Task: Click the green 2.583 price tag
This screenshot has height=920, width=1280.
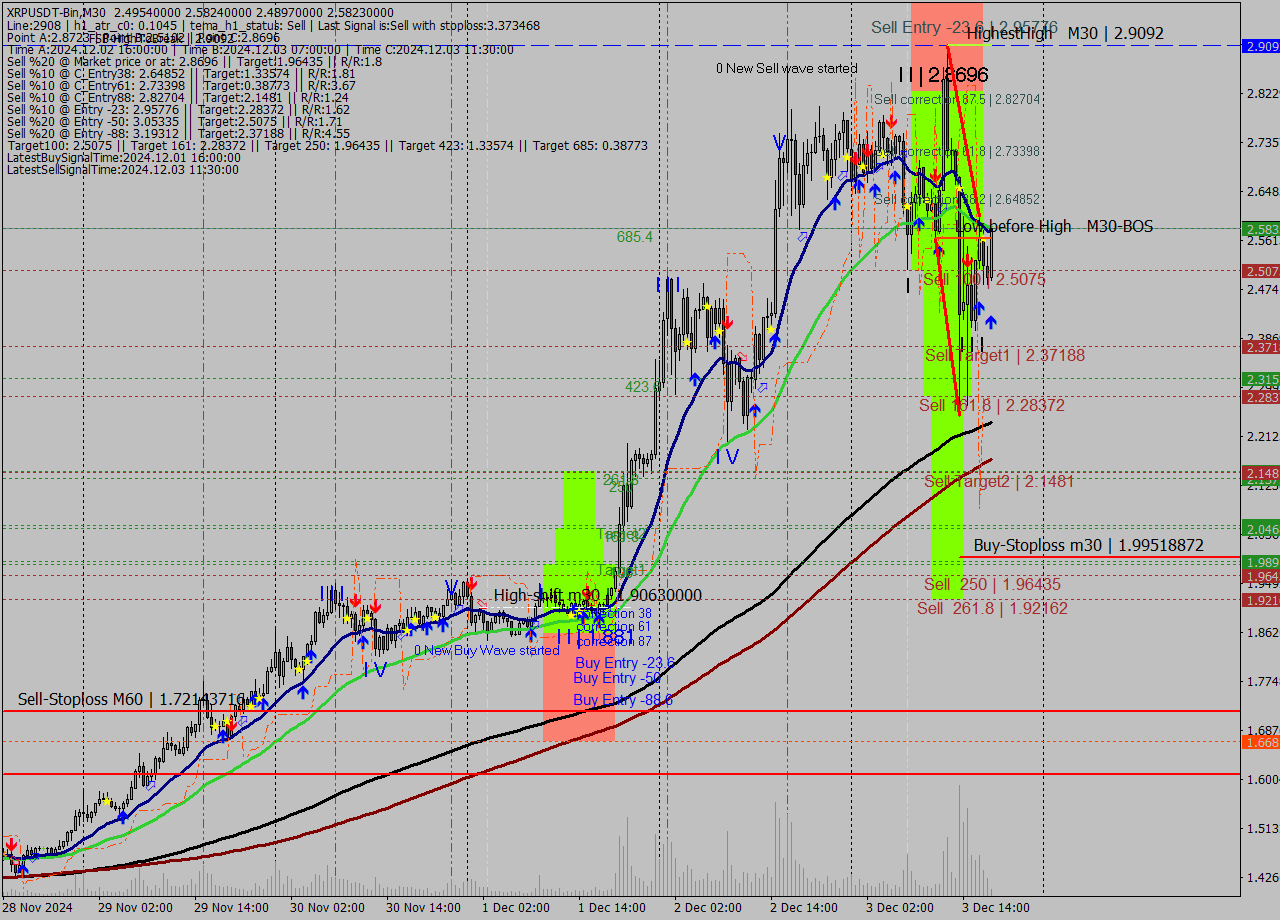Action: [x=1260, y=229]
